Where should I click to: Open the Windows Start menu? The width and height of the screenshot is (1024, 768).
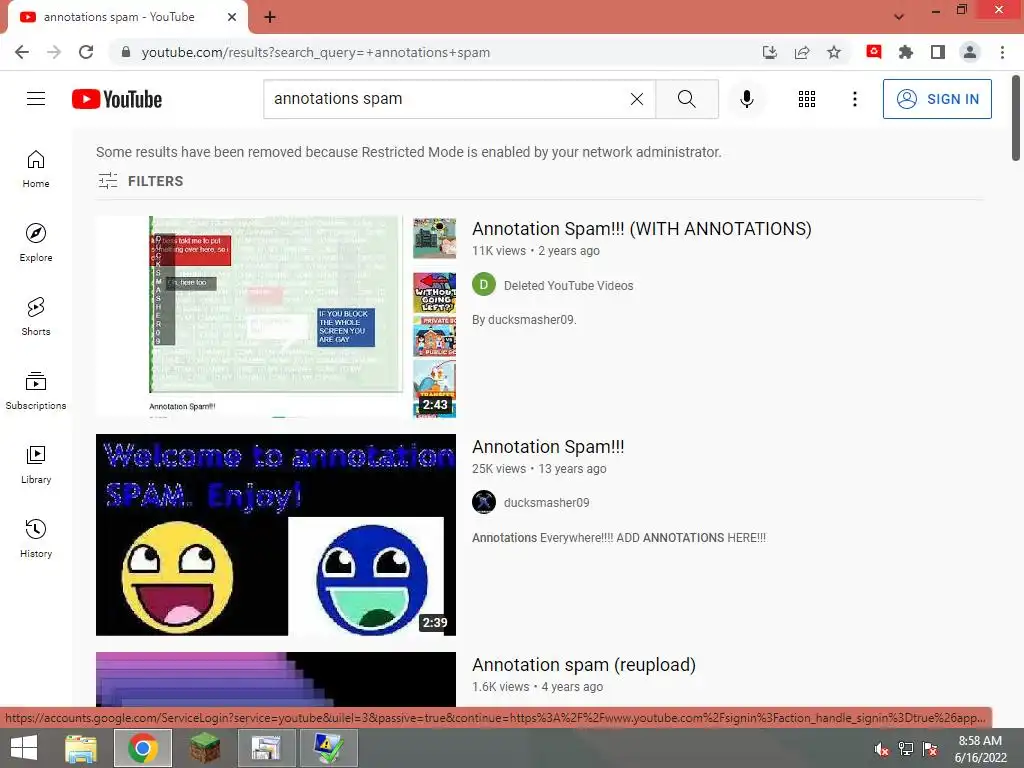(x=24, y=748)
